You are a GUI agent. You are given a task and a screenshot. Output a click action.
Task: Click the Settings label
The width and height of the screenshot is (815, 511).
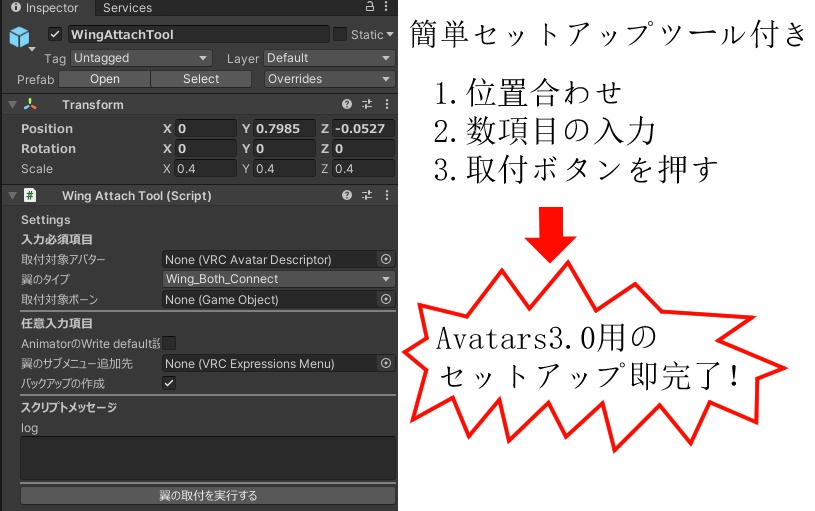coord(45,219)
